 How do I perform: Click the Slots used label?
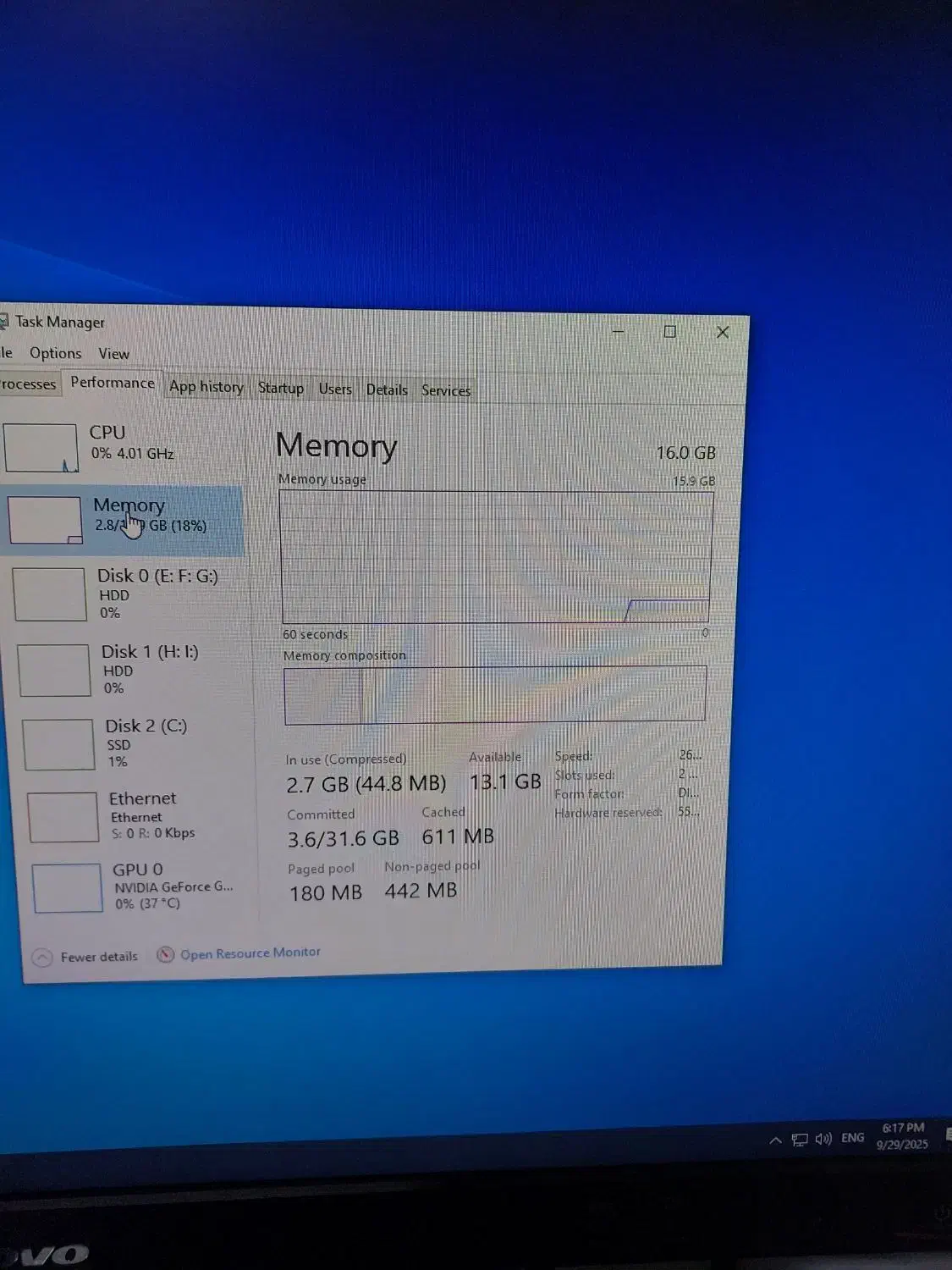585,775
